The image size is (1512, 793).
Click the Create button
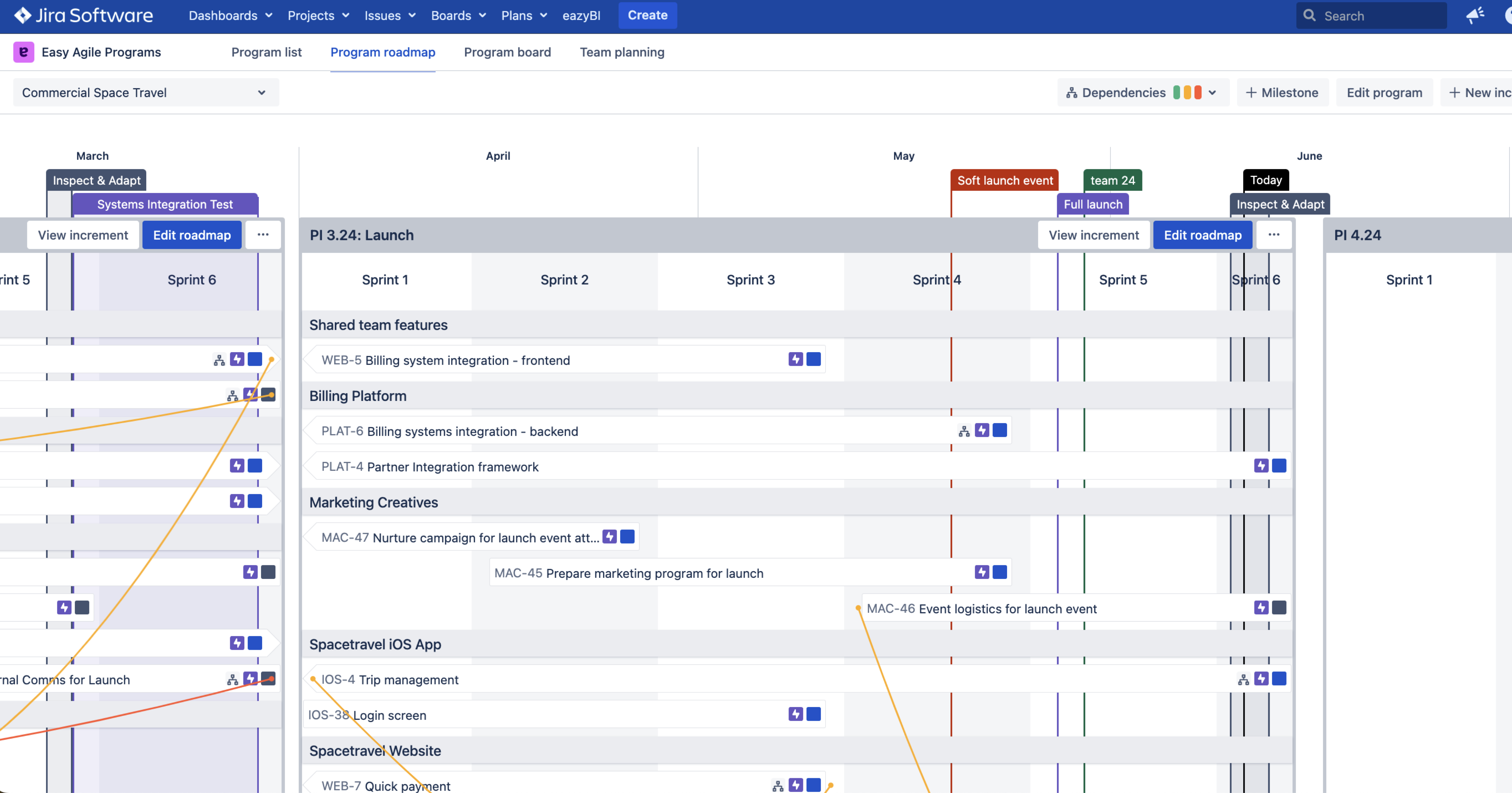pos(647,15)
